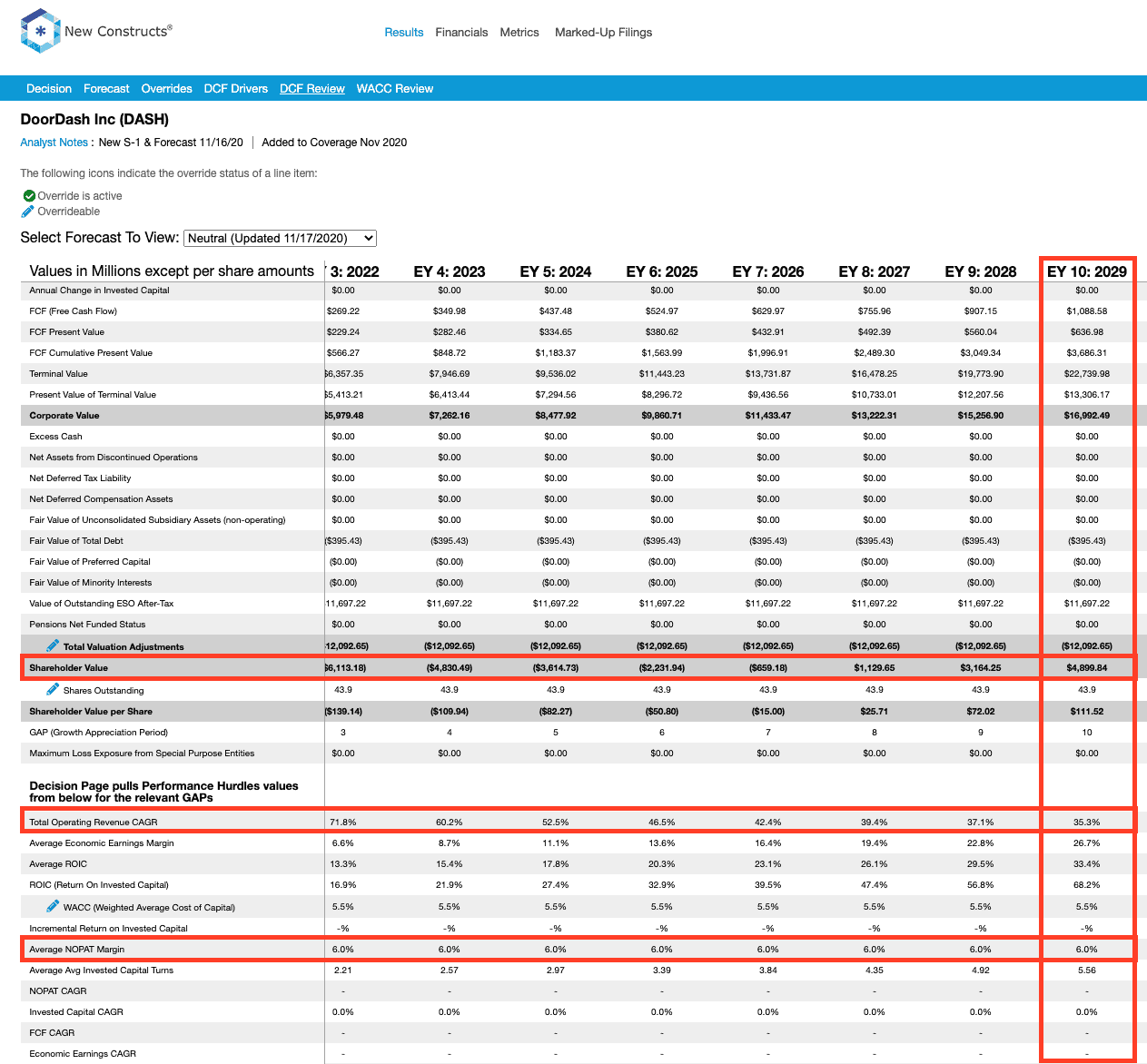Click the EY 5: 2024 column header
Image resolution: width=1147 pixels, height=1064 pixels.
point(556,271)
